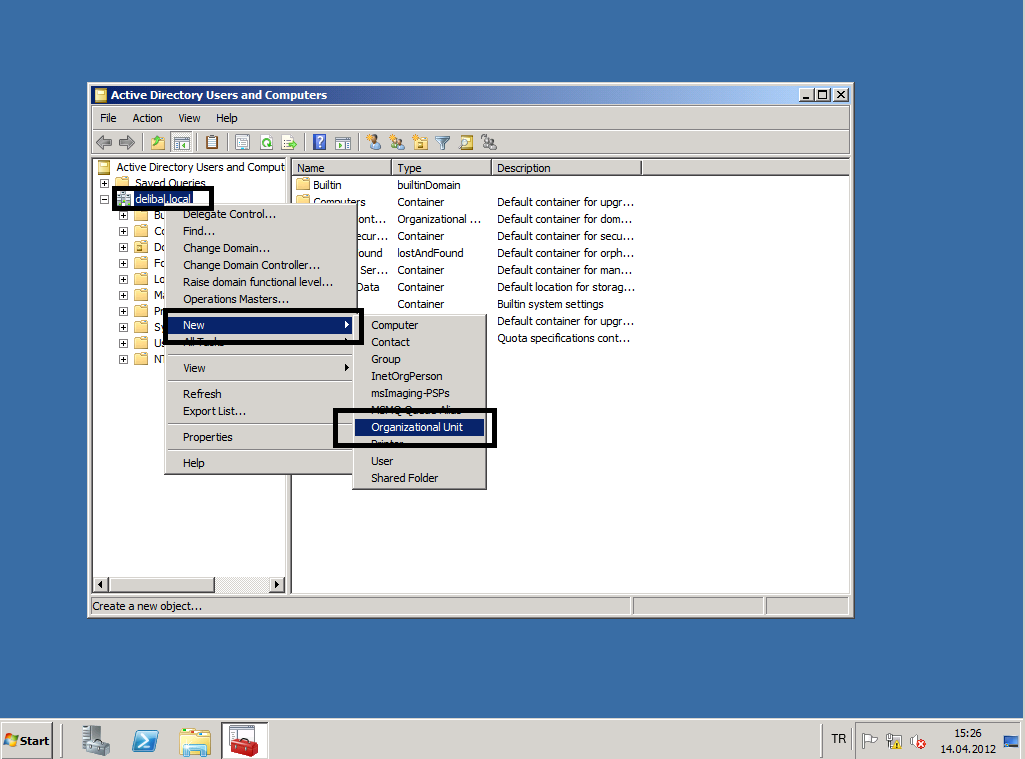Click the Find objects toolbar icon
The width and height of the screenshot is (1025, 759).
click(466, 143)
